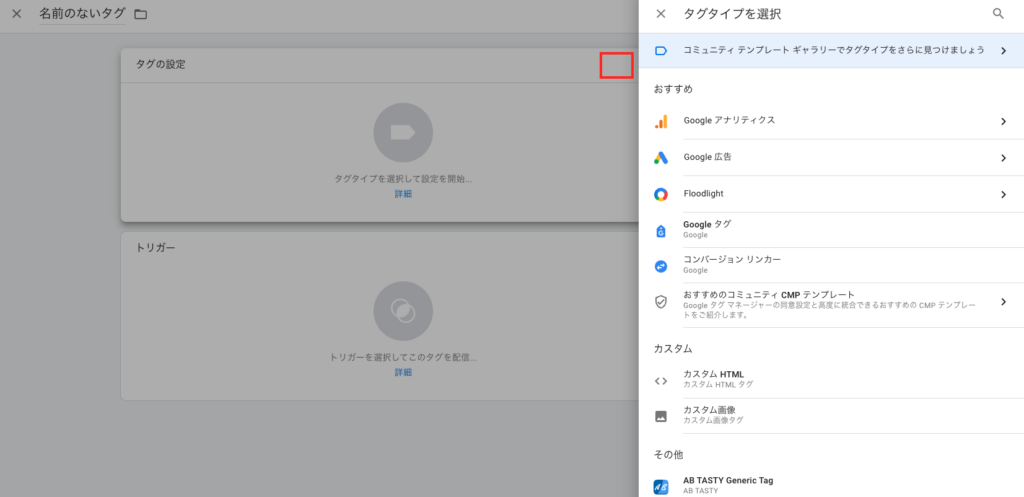Click the コンバージョン リンカー icon
Screen dimensions: 1024x497
(661, 266)
